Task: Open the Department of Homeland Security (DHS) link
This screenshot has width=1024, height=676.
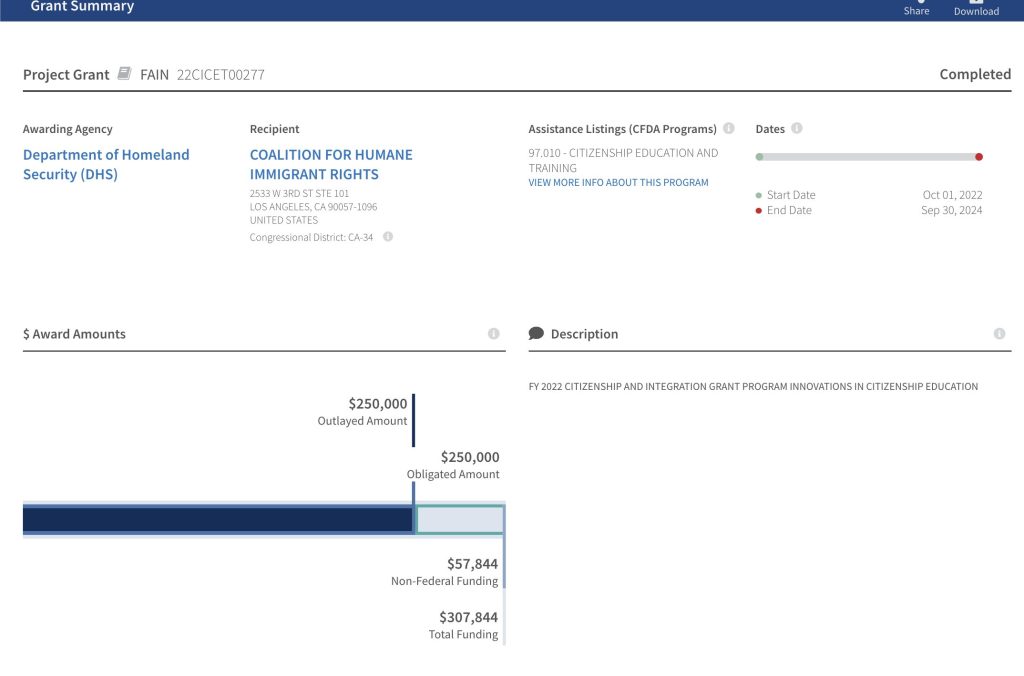Action: point(106,164)
